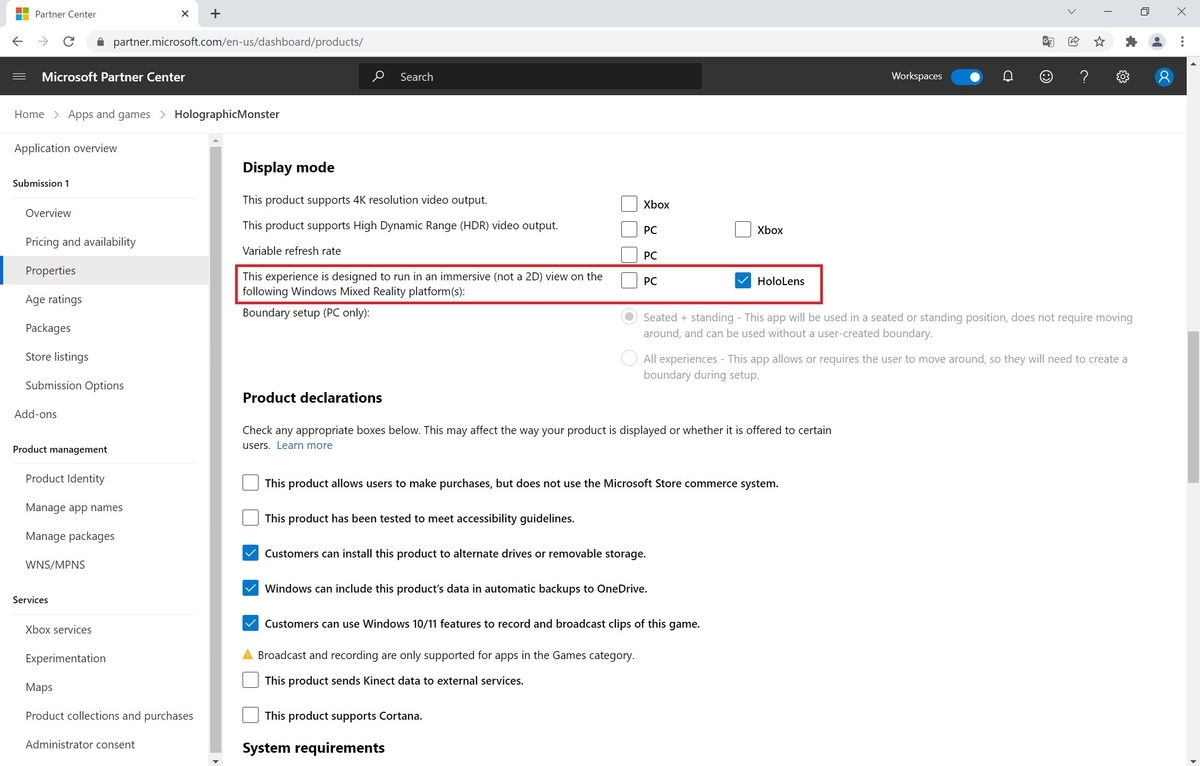Click the notifications bell icon
This screenshot has height=766, width=1200.
click(1008, 77)
